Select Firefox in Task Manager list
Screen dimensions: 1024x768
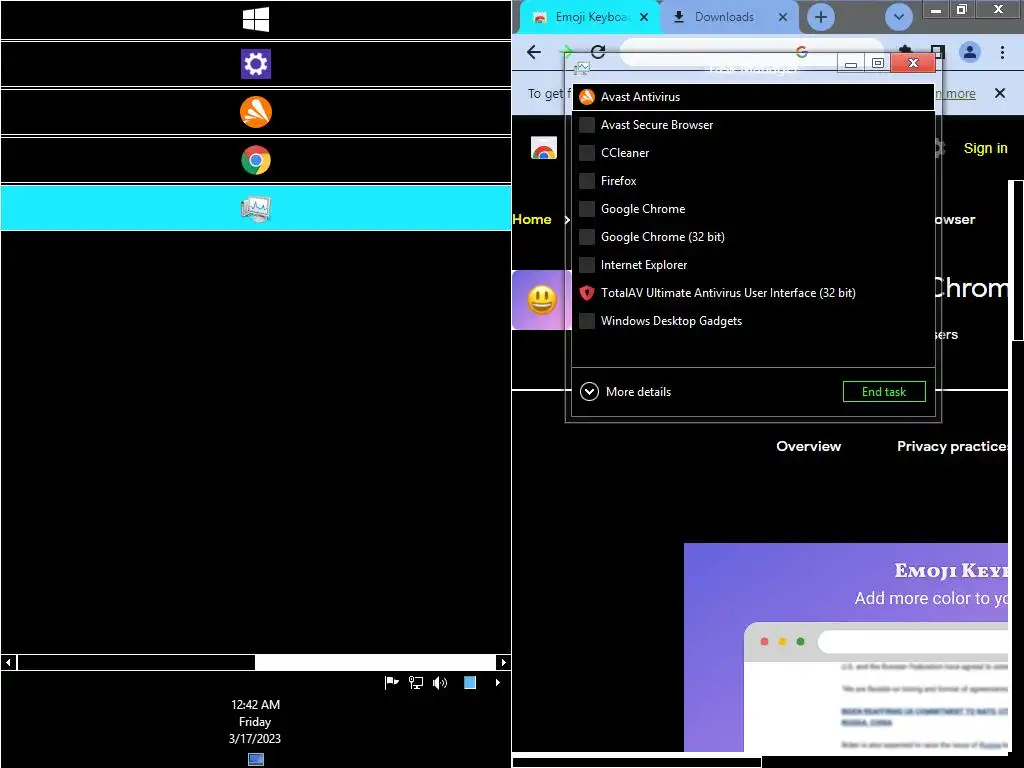click(x=753, y=181)
